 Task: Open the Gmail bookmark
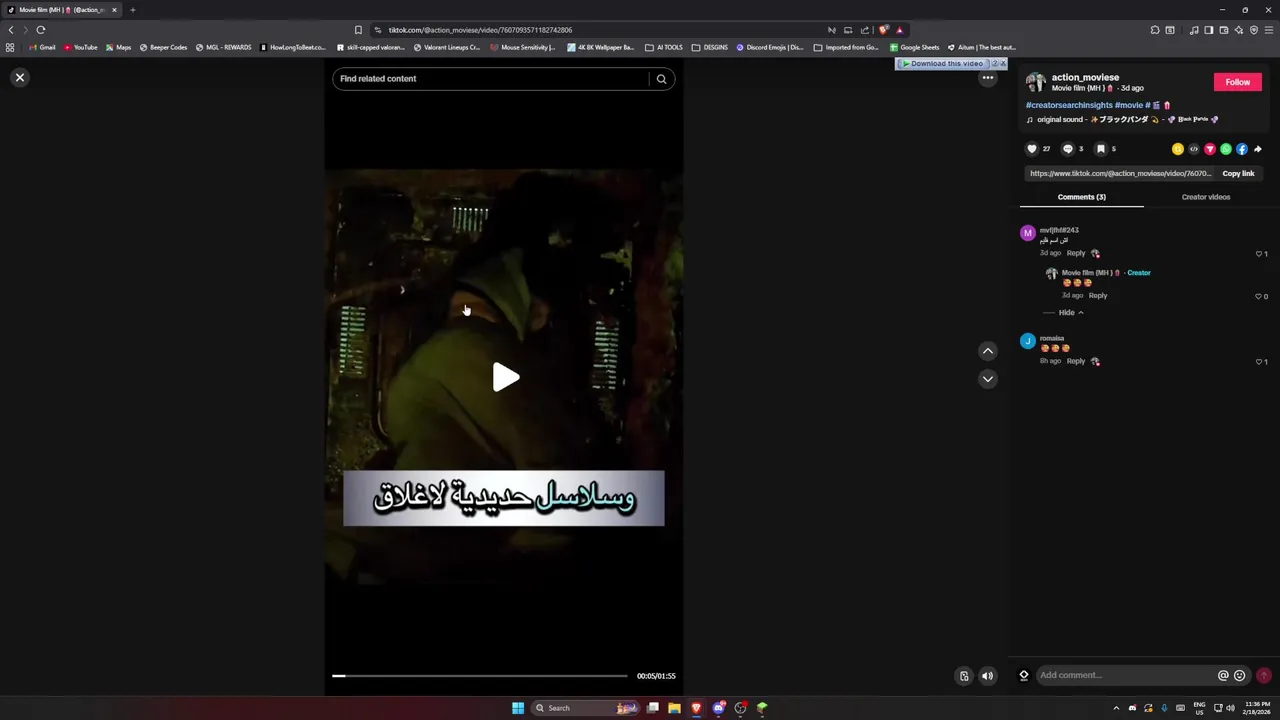click(42, 47)
